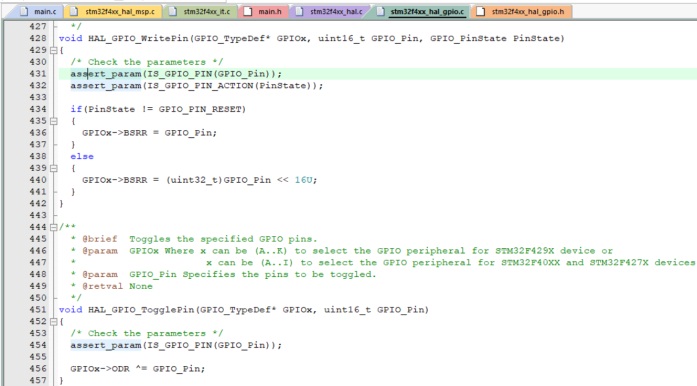Collapse the comment block fold at line 444
This screenshot has width=697, height=386.
pos(54,227)
